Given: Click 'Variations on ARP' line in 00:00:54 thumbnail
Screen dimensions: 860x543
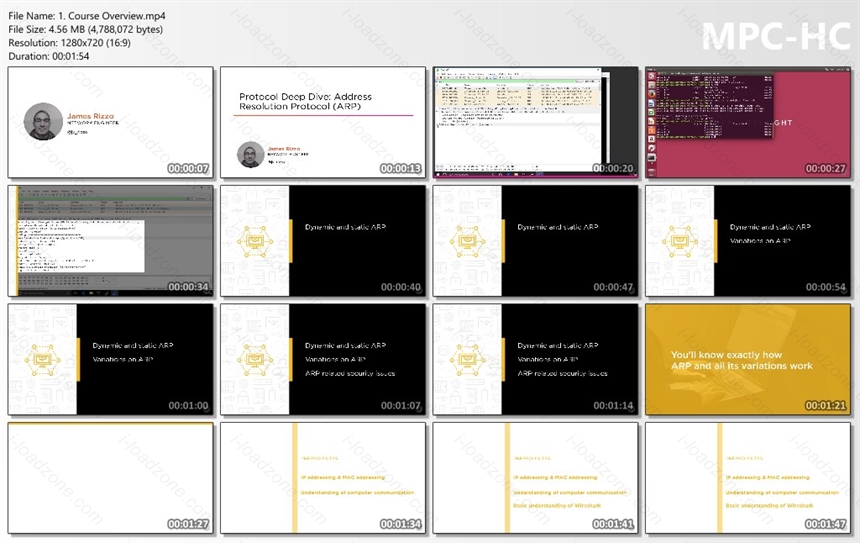Looking at the screenshot, I should (760, 241).
